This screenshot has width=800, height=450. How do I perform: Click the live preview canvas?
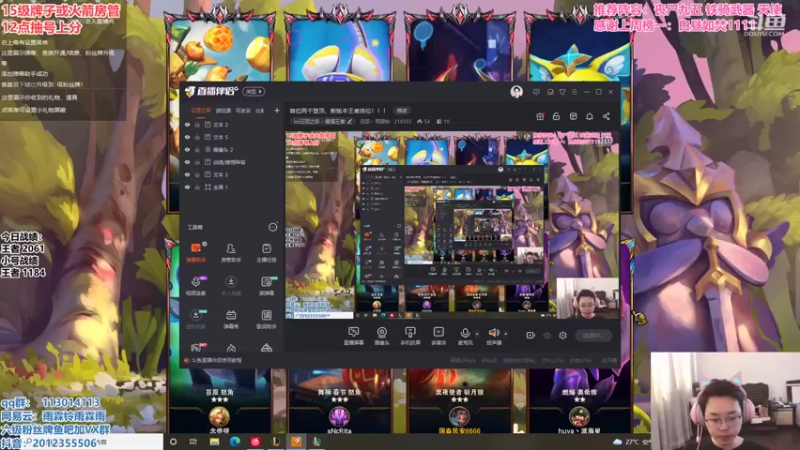(x=452, y=225)
